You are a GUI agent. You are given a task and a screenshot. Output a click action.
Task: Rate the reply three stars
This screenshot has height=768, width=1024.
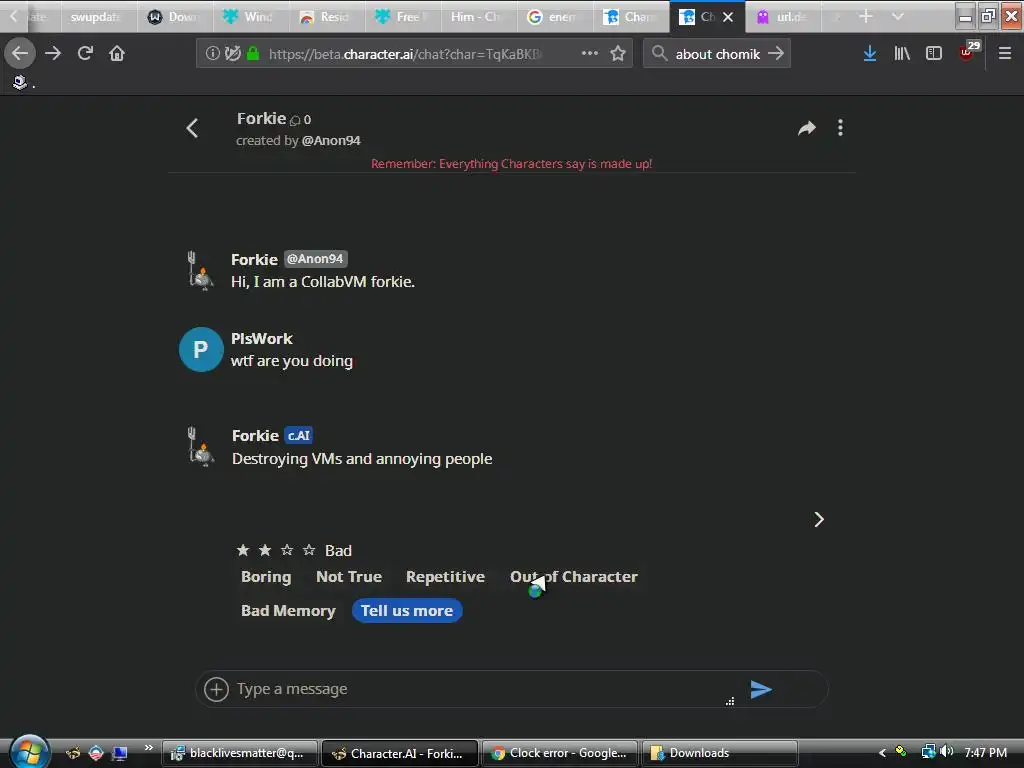287,551
